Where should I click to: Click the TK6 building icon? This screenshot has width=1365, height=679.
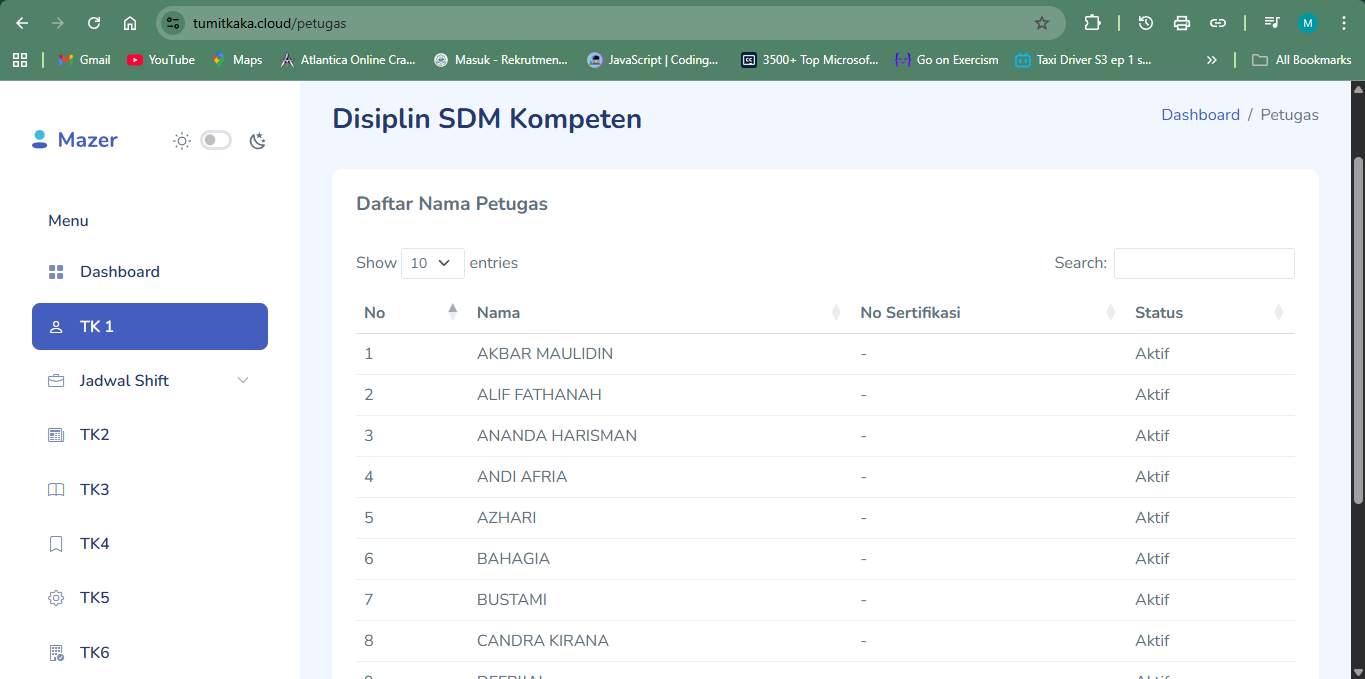[56, 653]
